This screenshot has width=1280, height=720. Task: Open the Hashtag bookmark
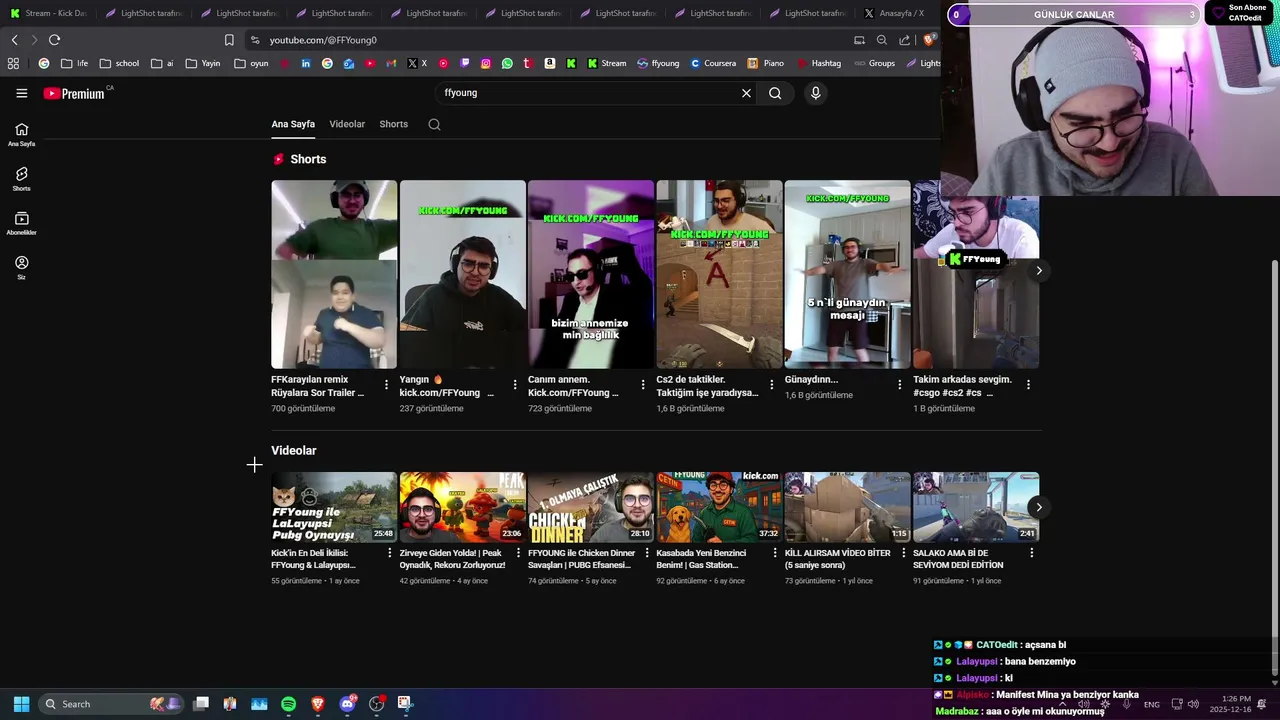pos(819,63)
